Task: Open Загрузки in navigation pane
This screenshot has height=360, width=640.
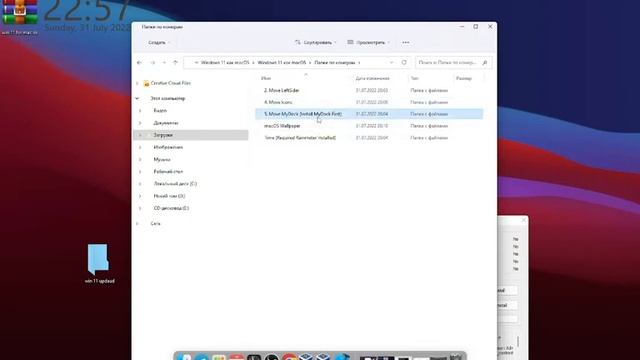Action: click(163, 135)
